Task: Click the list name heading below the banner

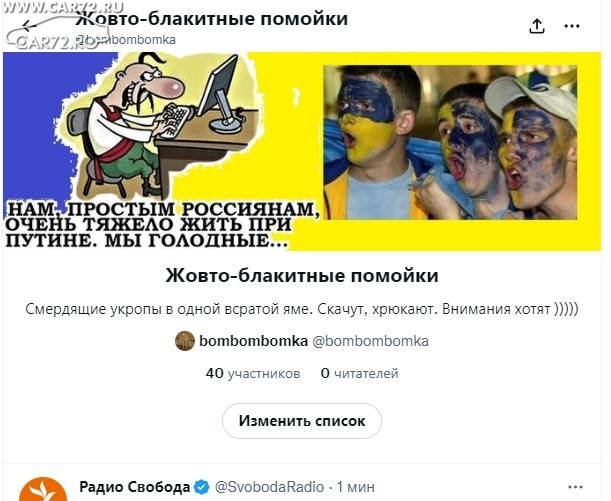Action: (x=302, y=275)
